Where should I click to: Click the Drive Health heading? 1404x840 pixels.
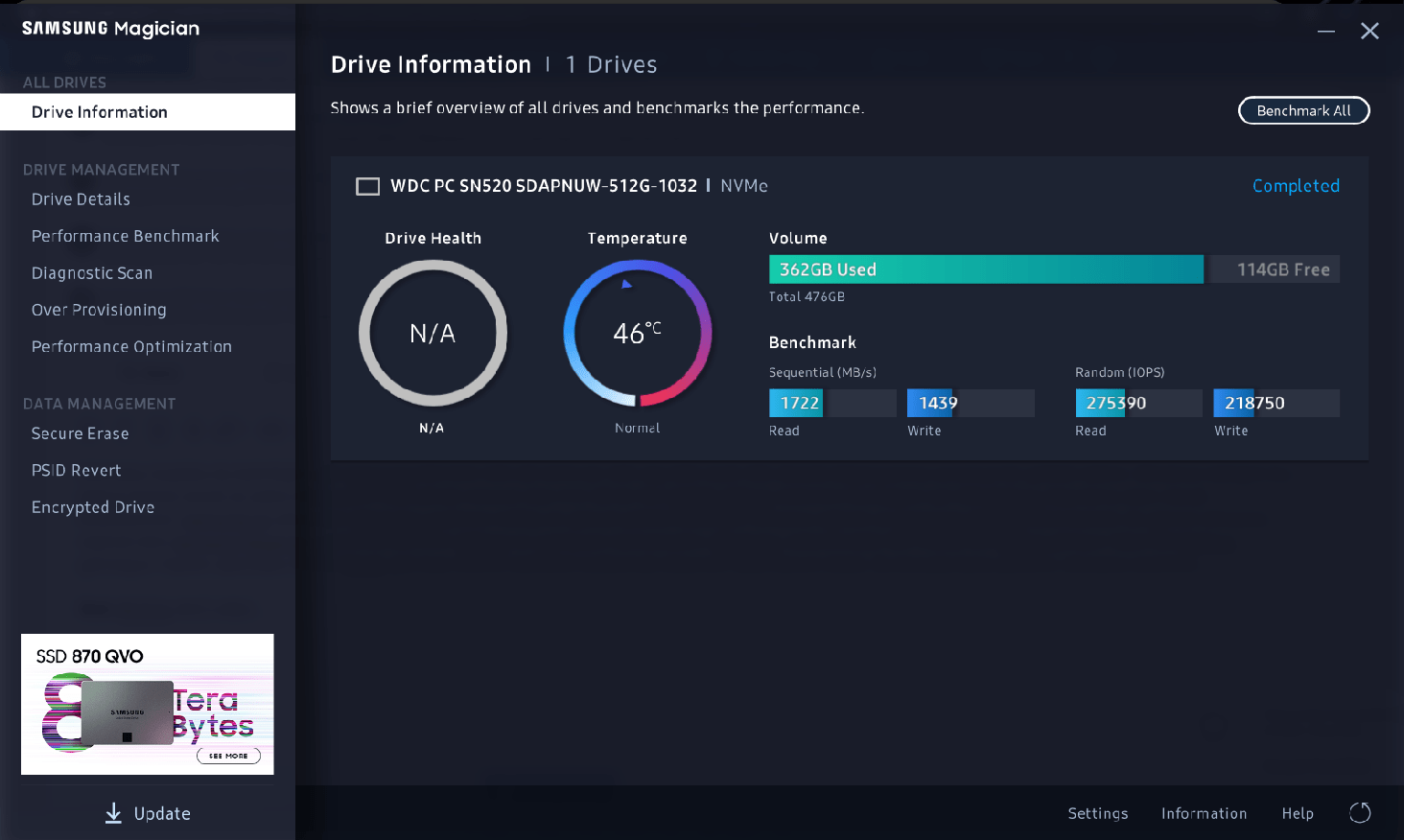click(433, 238)
